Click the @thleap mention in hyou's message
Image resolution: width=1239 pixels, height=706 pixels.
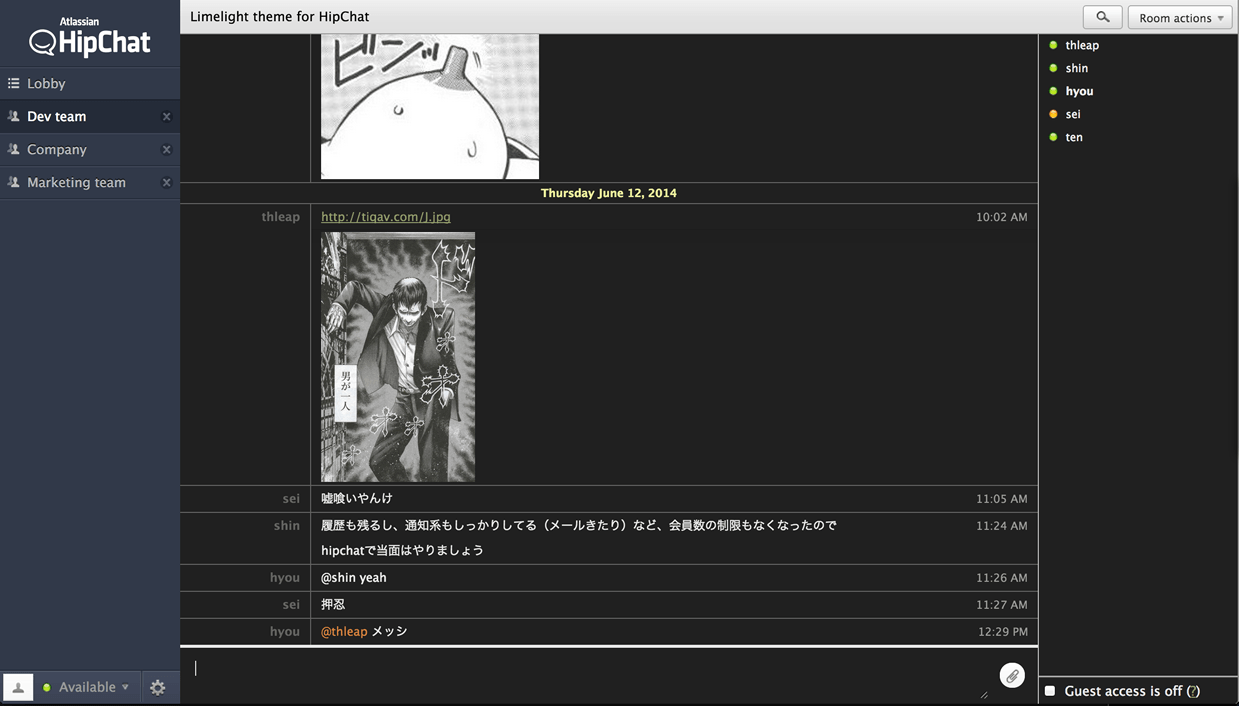[341, 631]
